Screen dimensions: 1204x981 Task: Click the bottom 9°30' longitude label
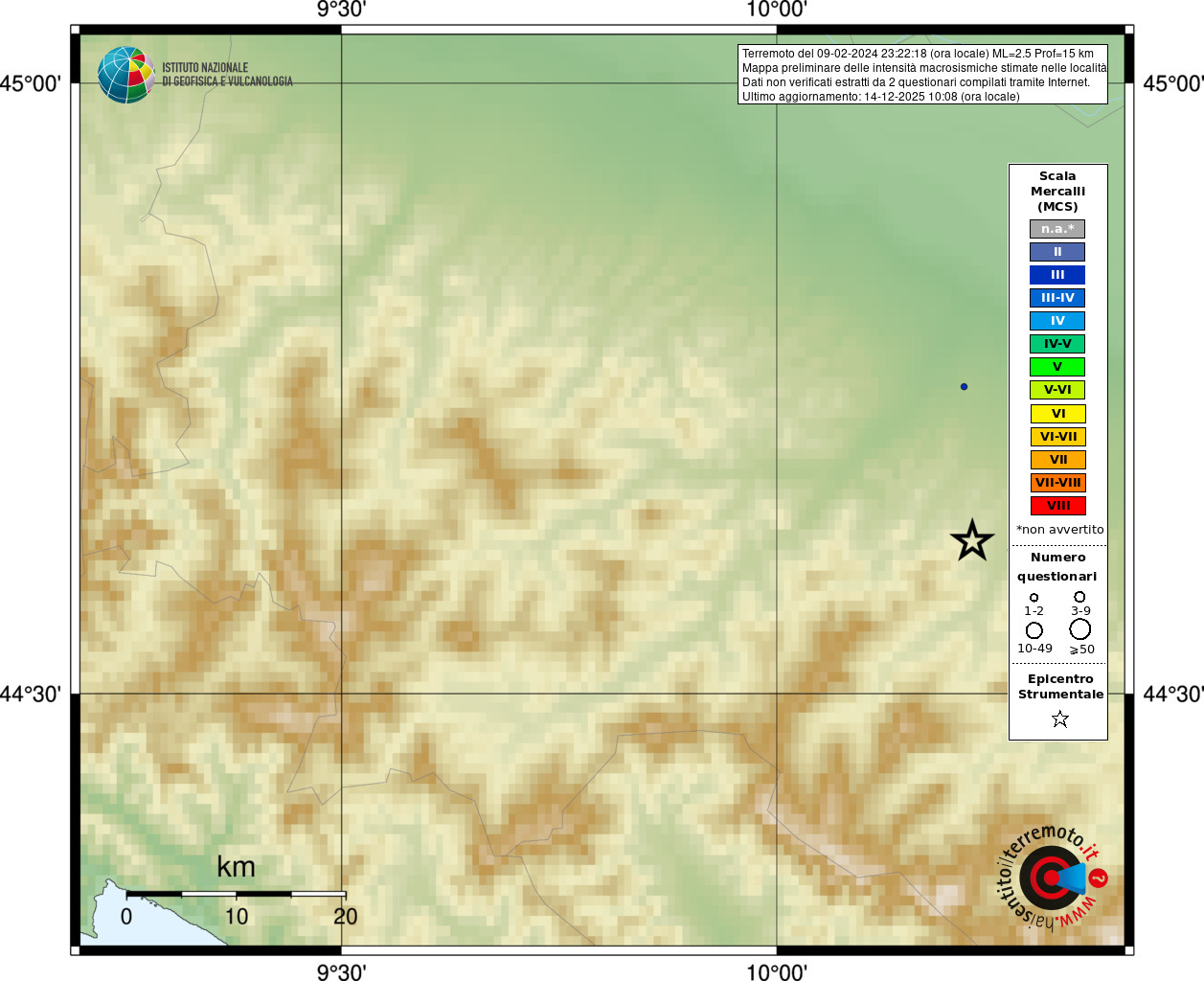(x=342, y=972)
